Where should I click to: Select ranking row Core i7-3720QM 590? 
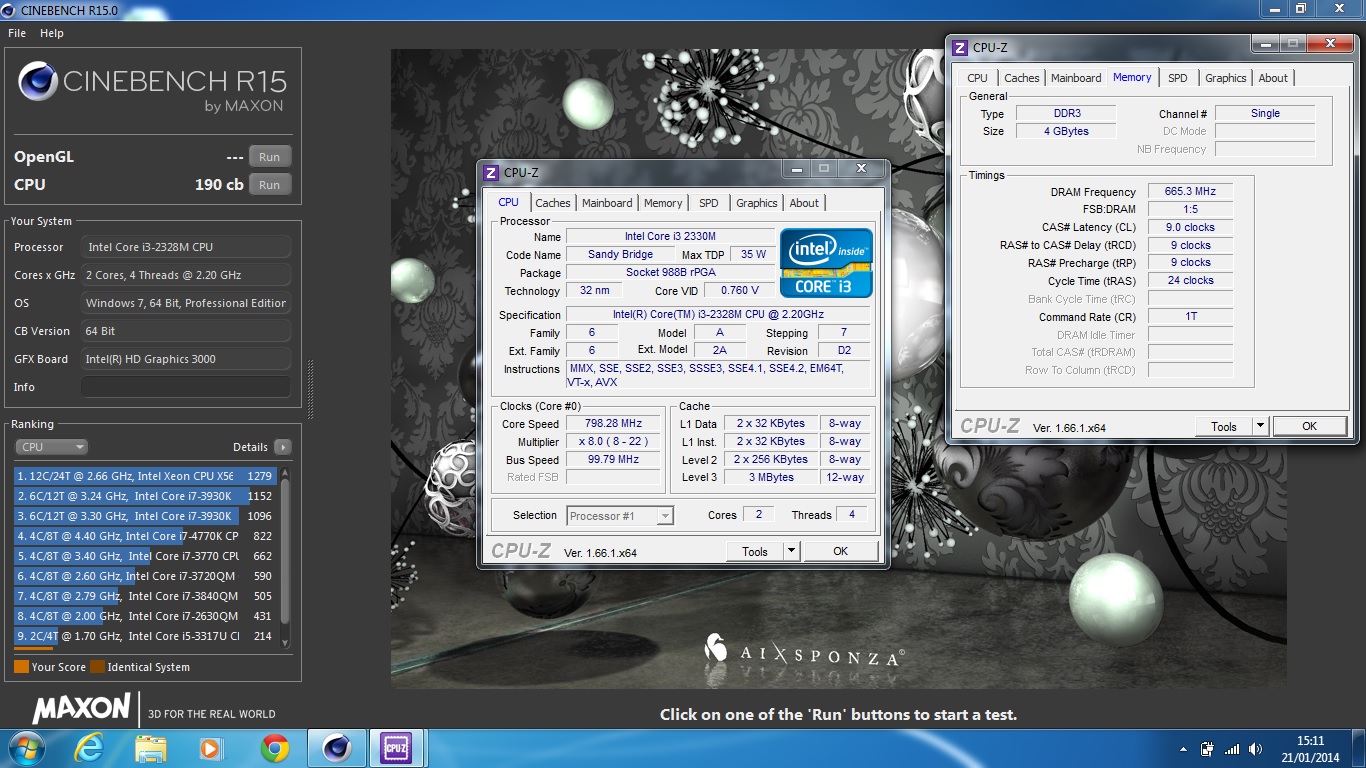point(145,576)
